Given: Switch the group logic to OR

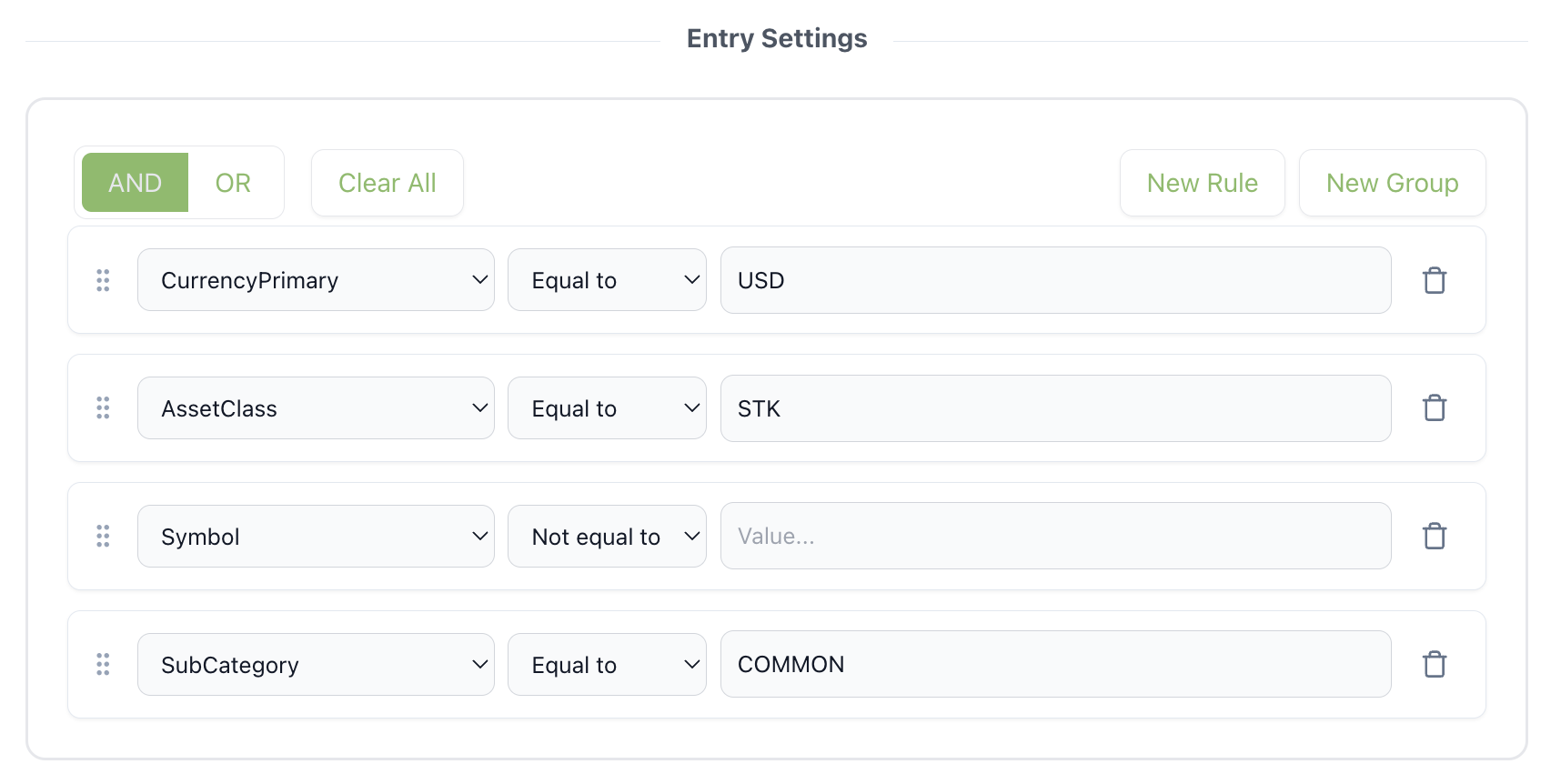Looking at the screenshot, I should 233,182.
